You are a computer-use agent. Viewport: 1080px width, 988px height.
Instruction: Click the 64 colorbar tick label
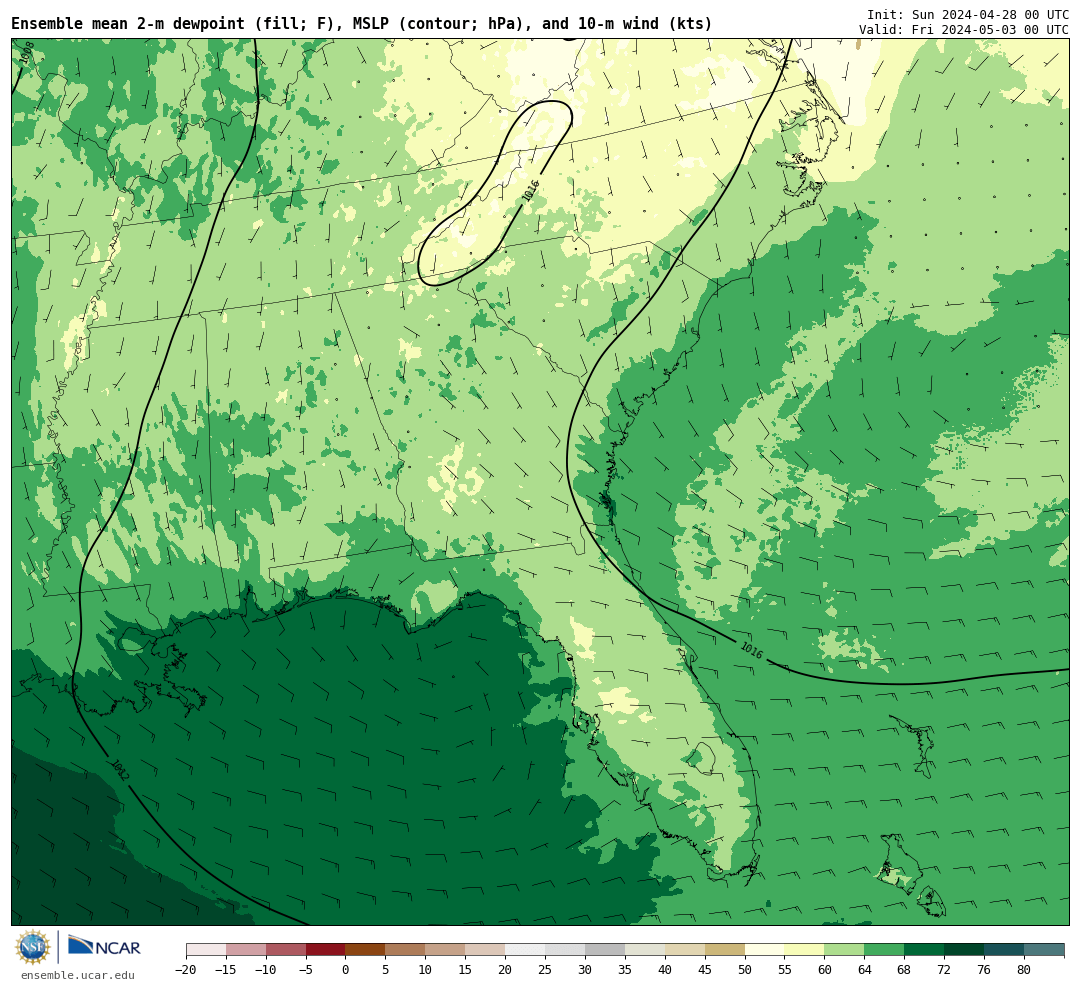(865, 969)
